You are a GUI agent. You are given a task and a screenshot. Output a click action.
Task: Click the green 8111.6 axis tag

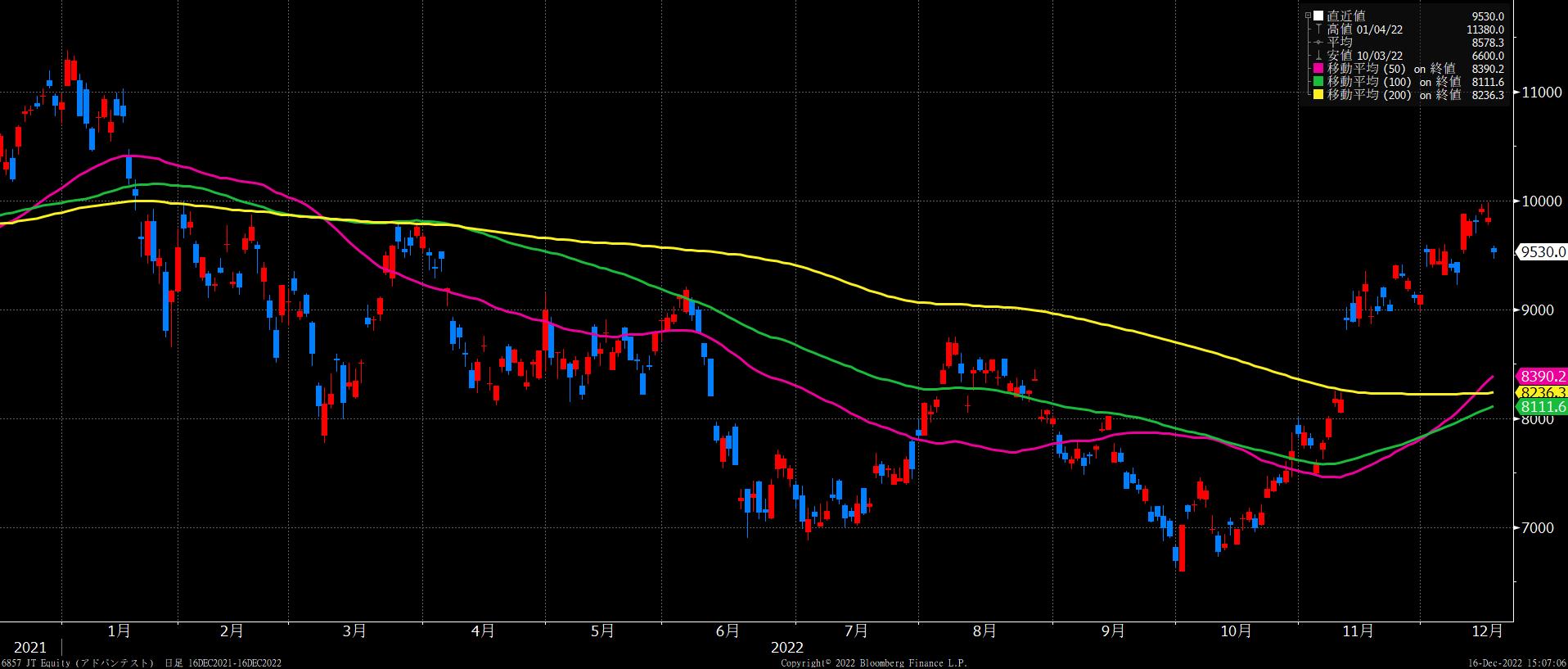click(1542, 407)
